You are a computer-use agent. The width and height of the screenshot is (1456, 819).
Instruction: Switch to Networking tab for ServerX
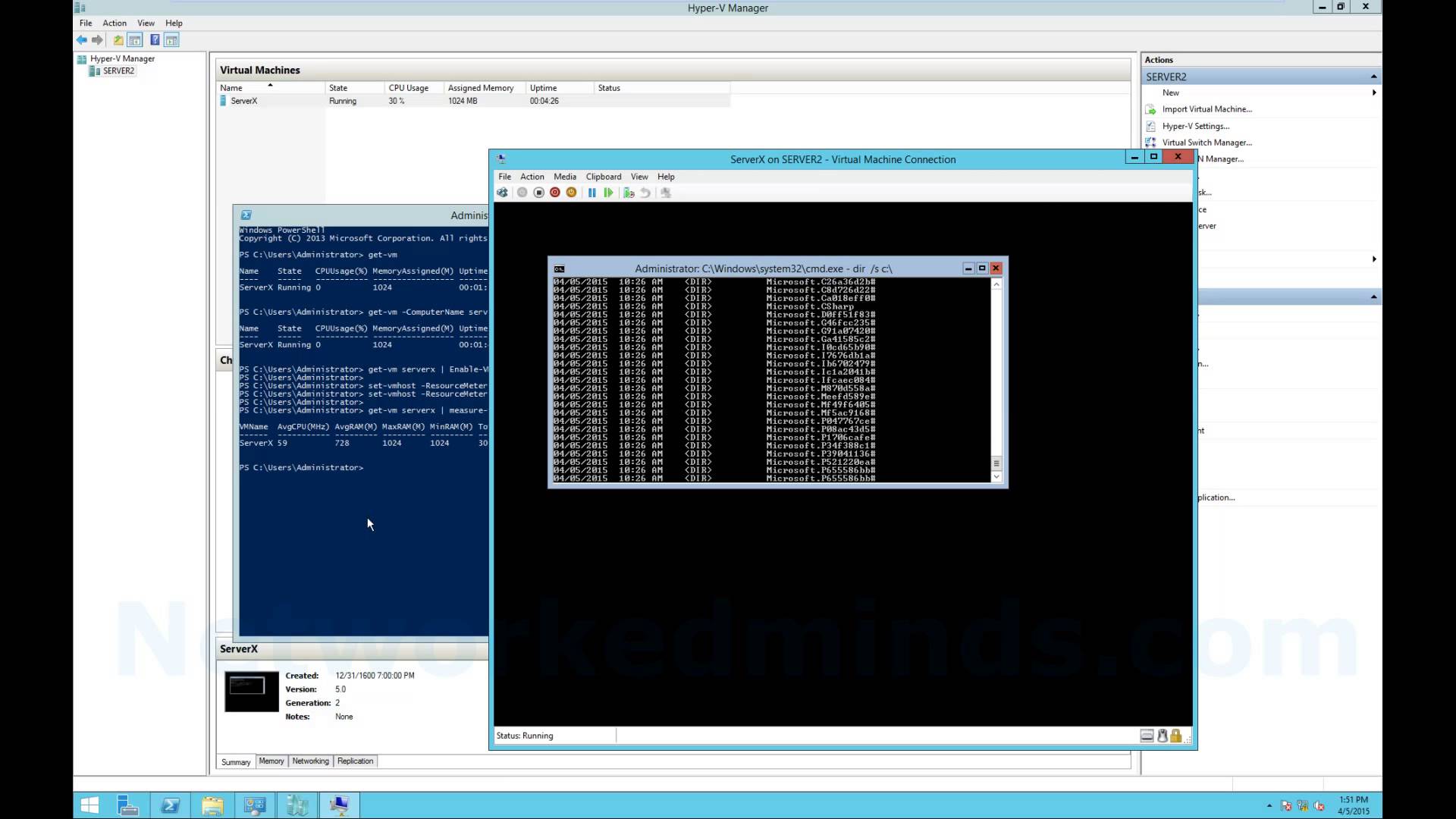311,761
